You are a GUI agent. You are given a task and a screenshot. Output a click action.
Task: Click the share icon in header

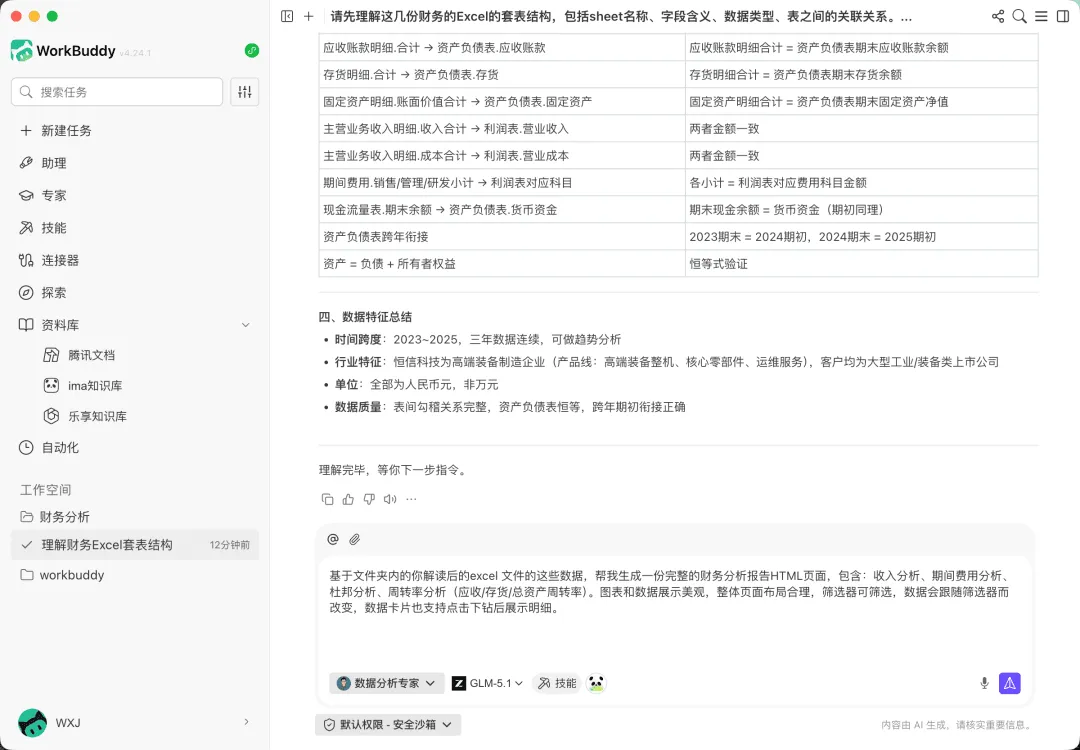(x=997, y=17)
